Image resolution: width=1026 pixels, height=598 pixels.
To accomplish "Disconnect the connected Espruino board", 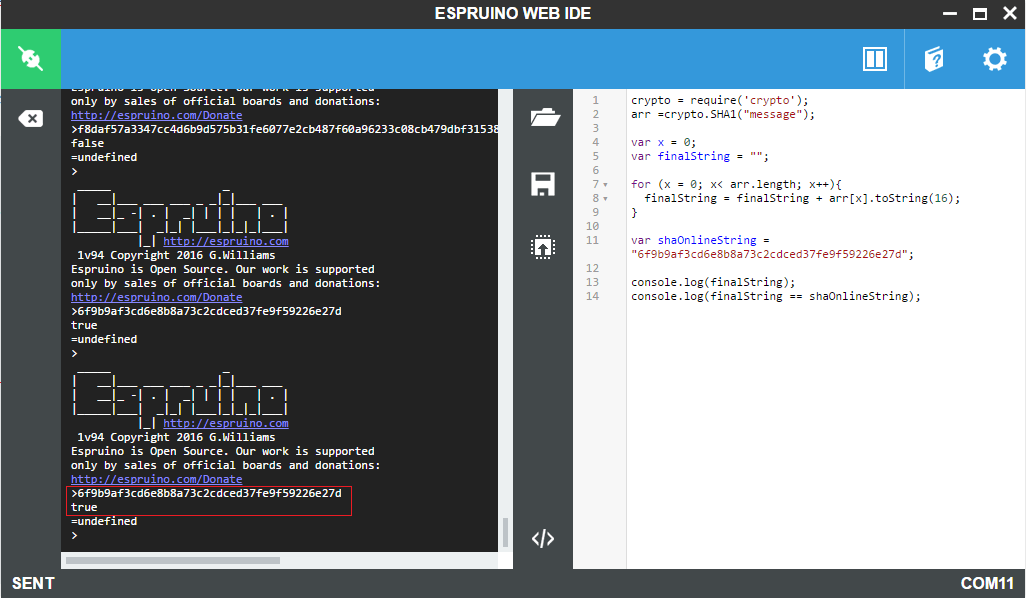I will coord(30,58).
